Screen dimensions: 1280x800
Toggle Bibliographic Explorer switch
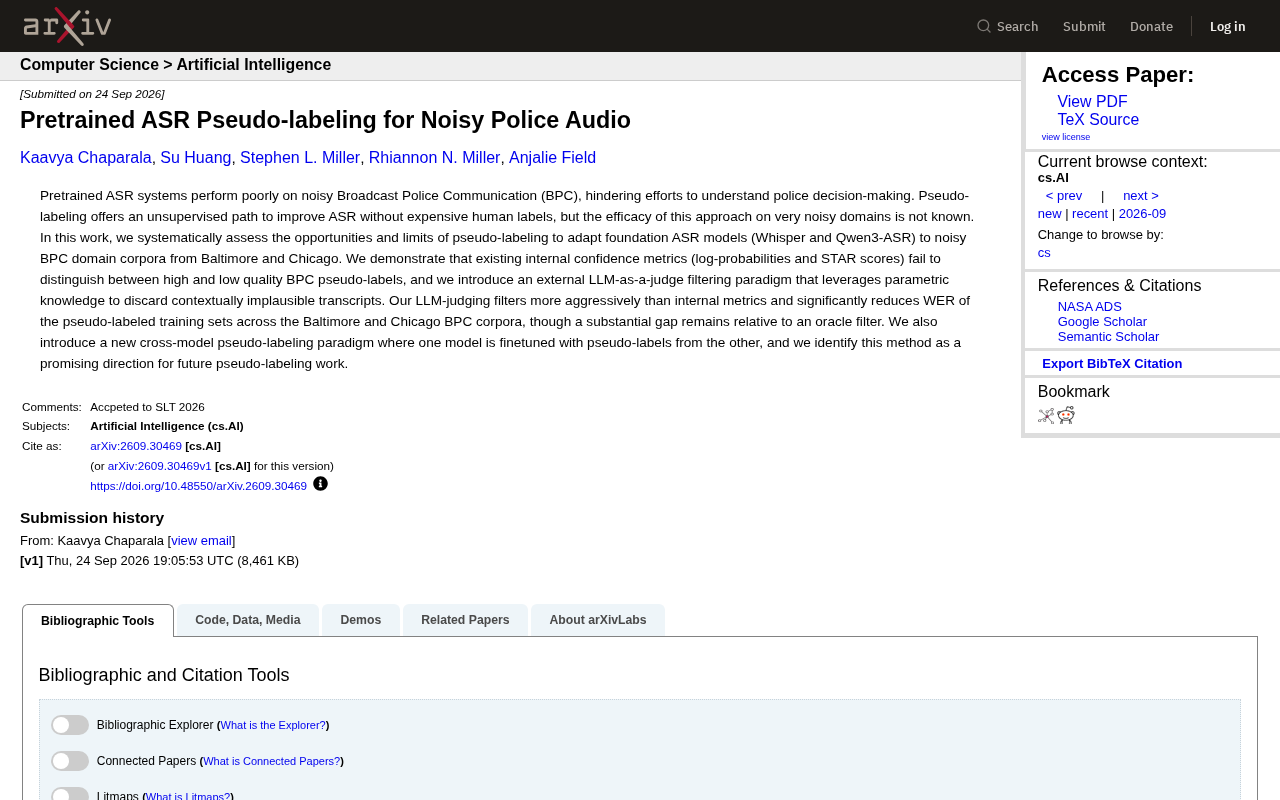point(70,725)
